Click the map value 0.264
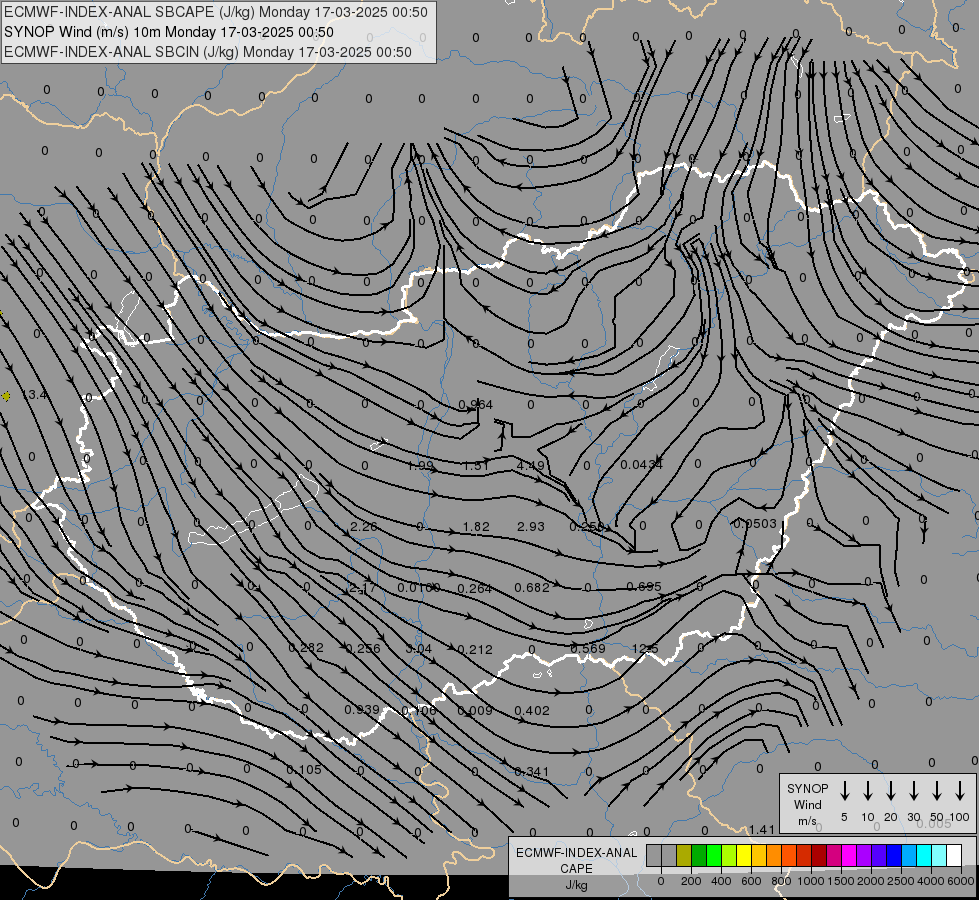 pyautogui.click(x=475, y=588)
